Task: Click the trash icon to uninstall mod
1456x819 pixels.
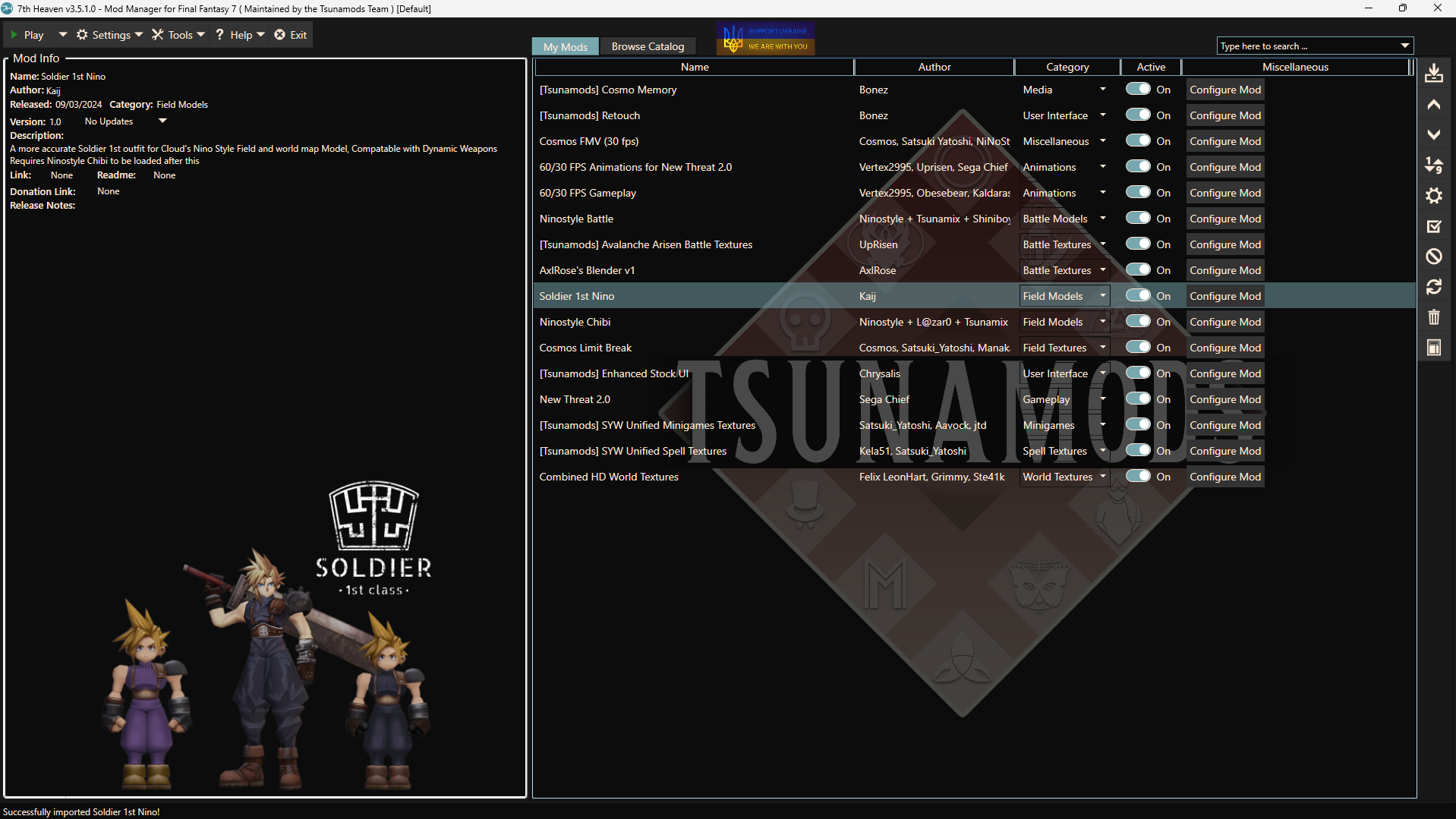Action: (1433, 317)
